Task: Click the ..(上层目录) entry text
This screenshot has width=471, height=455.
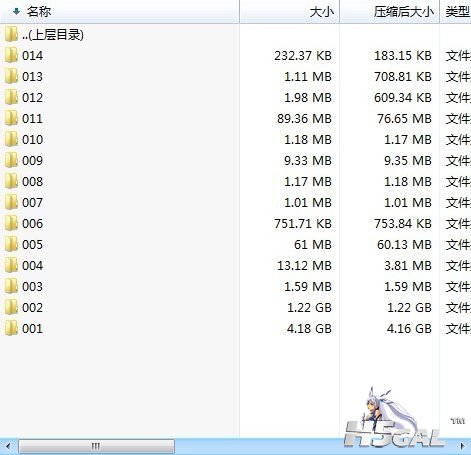Action: pos(53,35)
